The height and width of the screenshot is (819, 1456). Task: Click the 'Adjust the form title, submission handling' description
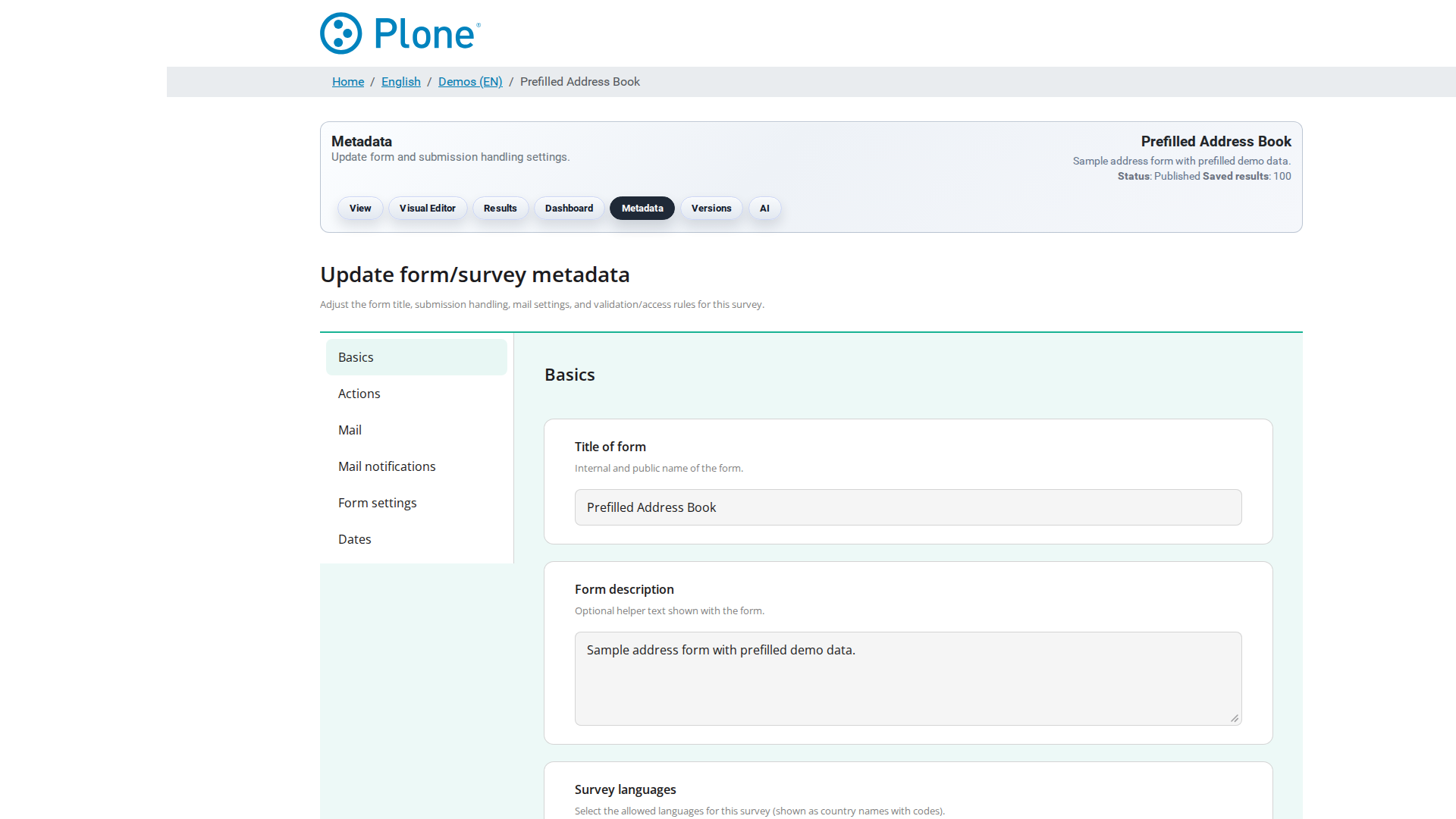click(x=542, y=304)
